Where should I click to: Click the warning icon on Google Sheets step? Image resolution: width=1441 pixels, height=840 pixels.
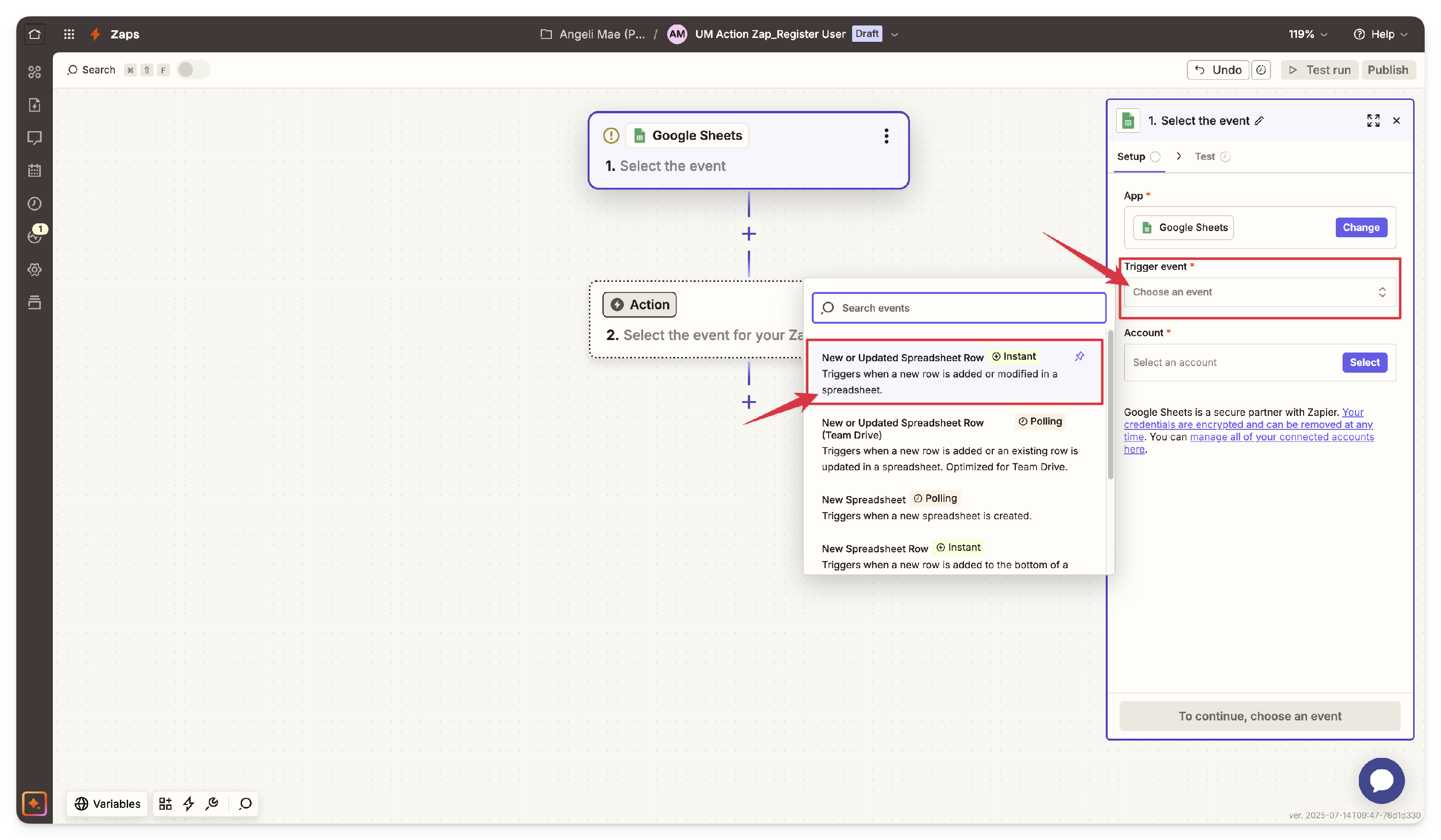pos(611,135)
